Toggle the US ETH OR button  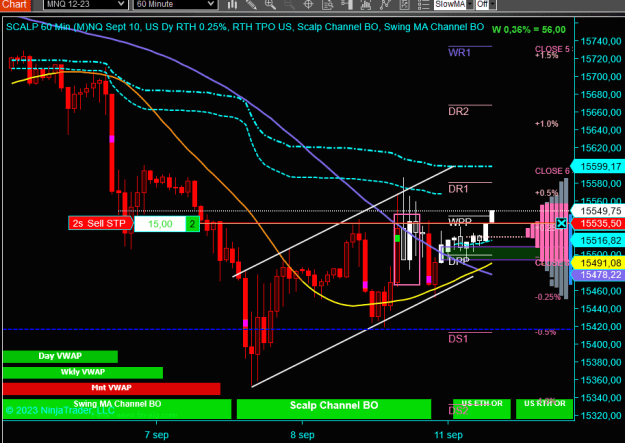[x=482, y=409]
